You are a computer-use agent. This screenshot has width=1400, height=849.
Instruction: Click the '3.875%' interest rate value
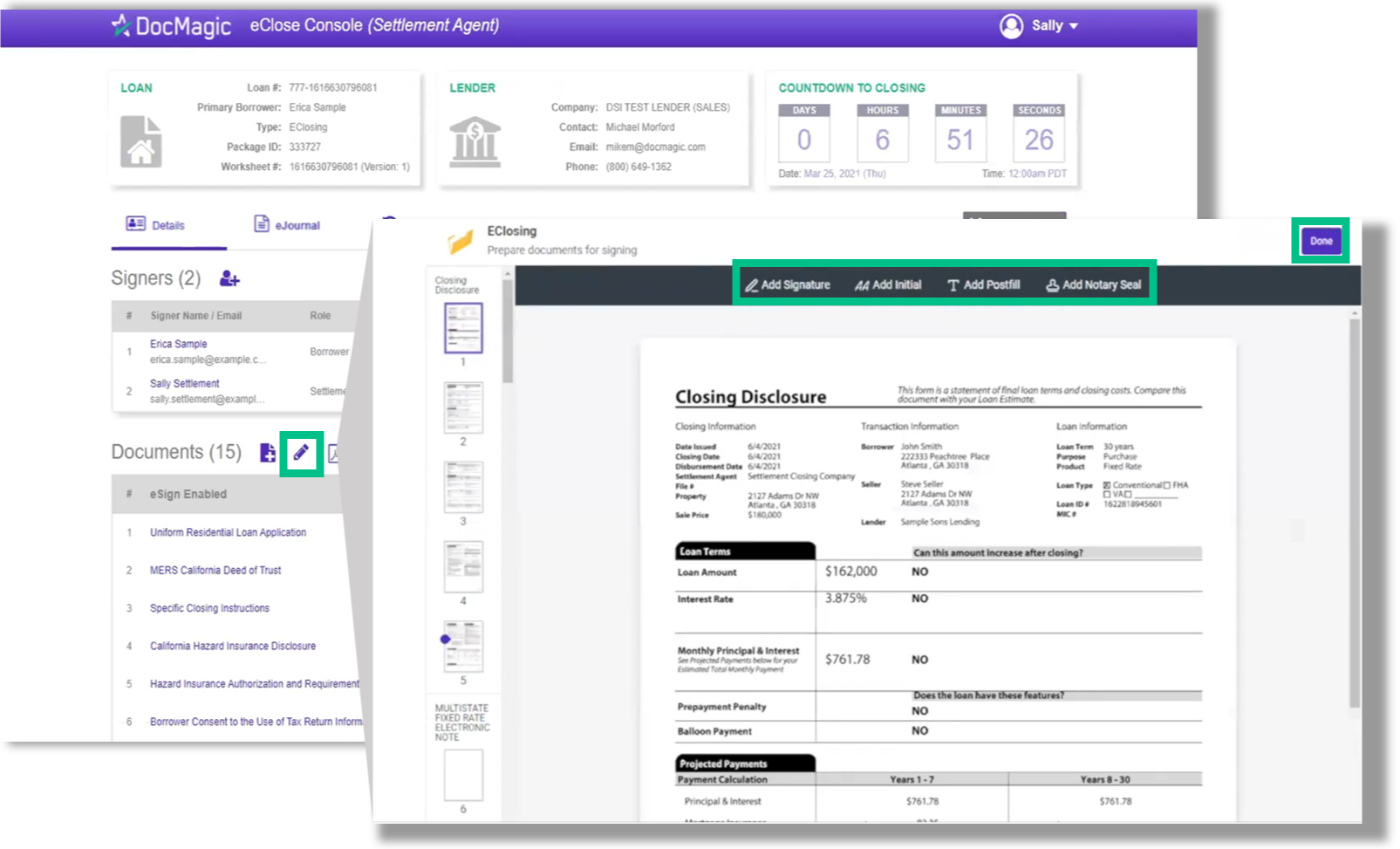[846, 599]
